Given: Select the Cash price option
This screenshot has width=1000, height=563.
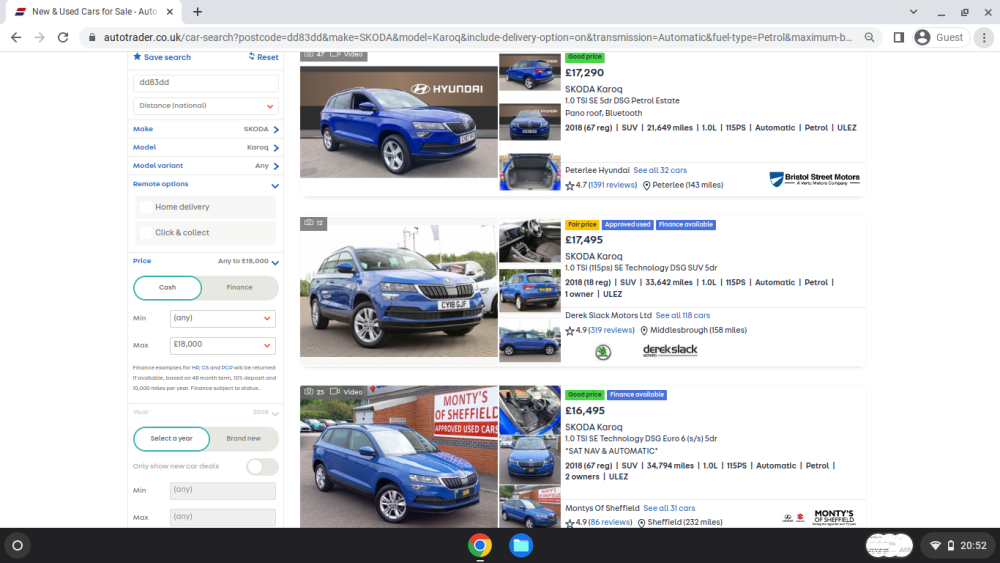Looking at the screenshot, I should [x=168, y=288].
